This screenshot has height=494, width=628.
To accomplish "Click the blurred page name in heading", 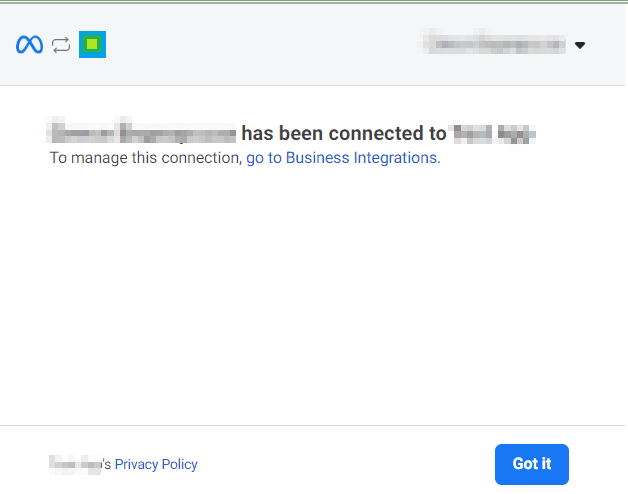I will (x=141, y=132).
